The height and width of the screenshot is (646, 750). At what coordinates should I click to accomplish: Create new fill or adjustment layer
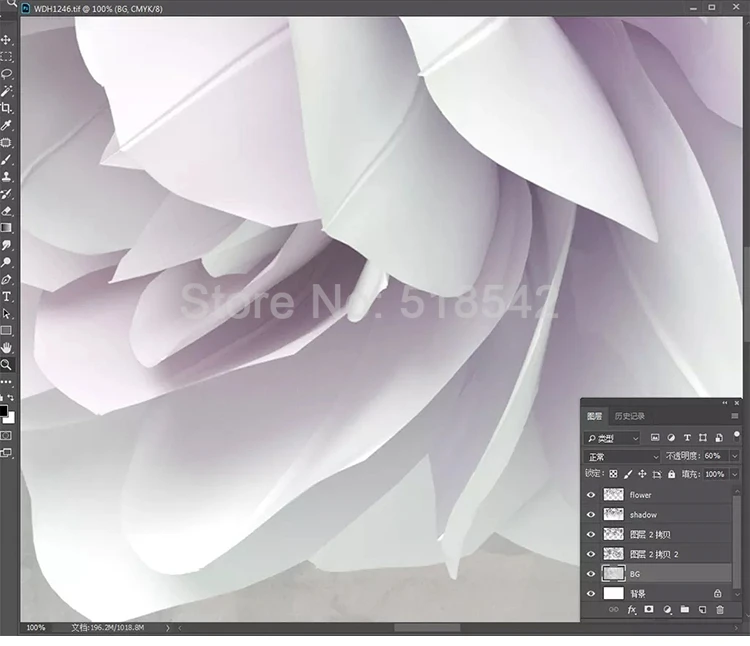click(667, 610)
